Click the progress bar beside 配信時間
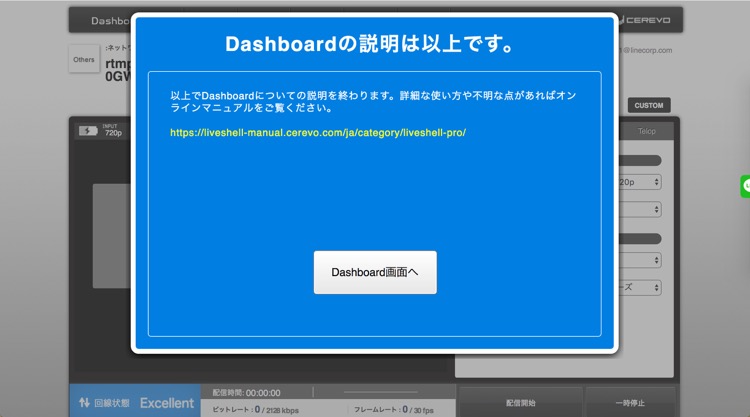The width and height of the screenshot is (750, 417). coord(381,392)
